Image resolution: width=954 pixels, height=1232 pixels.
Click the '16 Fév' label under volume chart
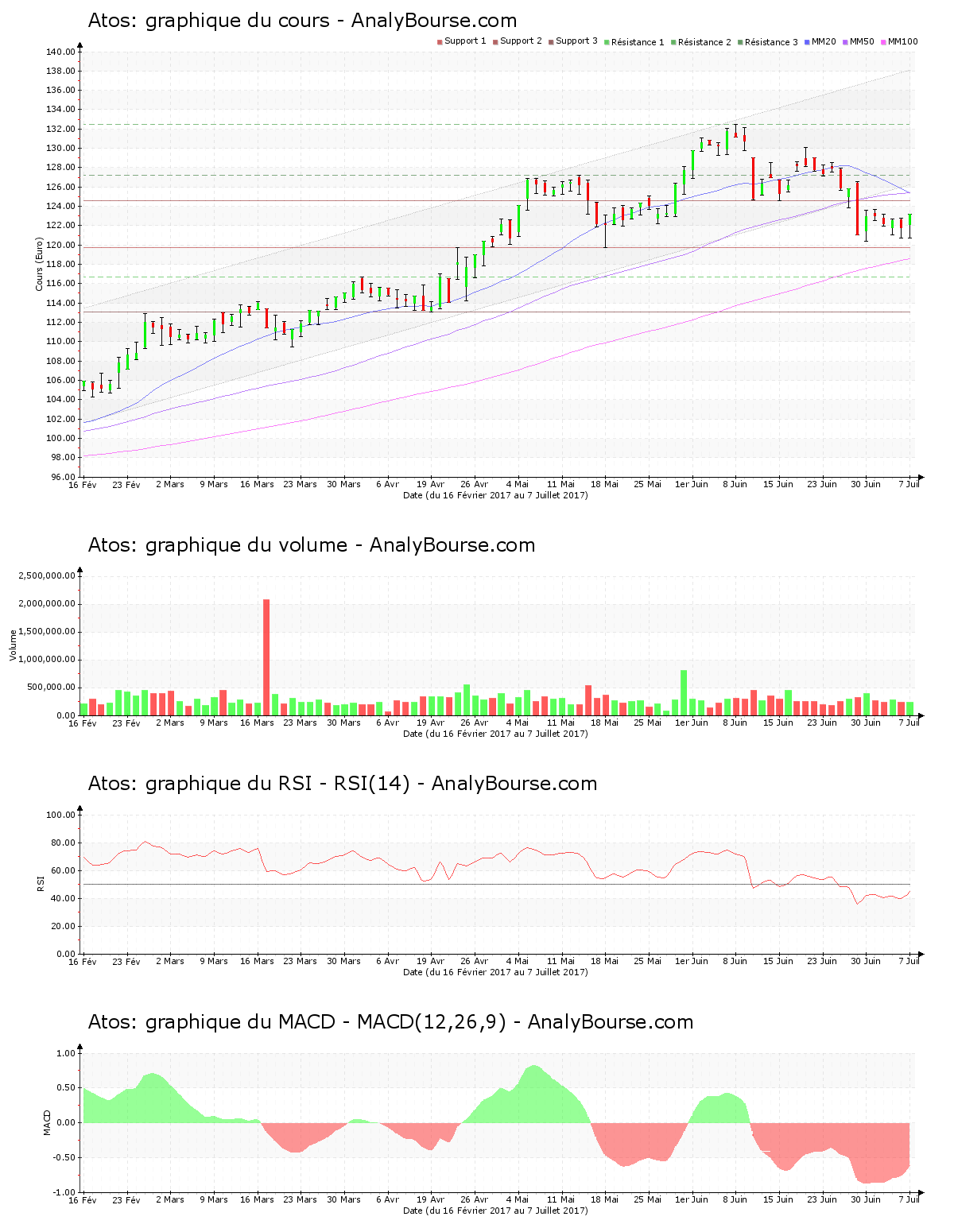coord(82,723)
